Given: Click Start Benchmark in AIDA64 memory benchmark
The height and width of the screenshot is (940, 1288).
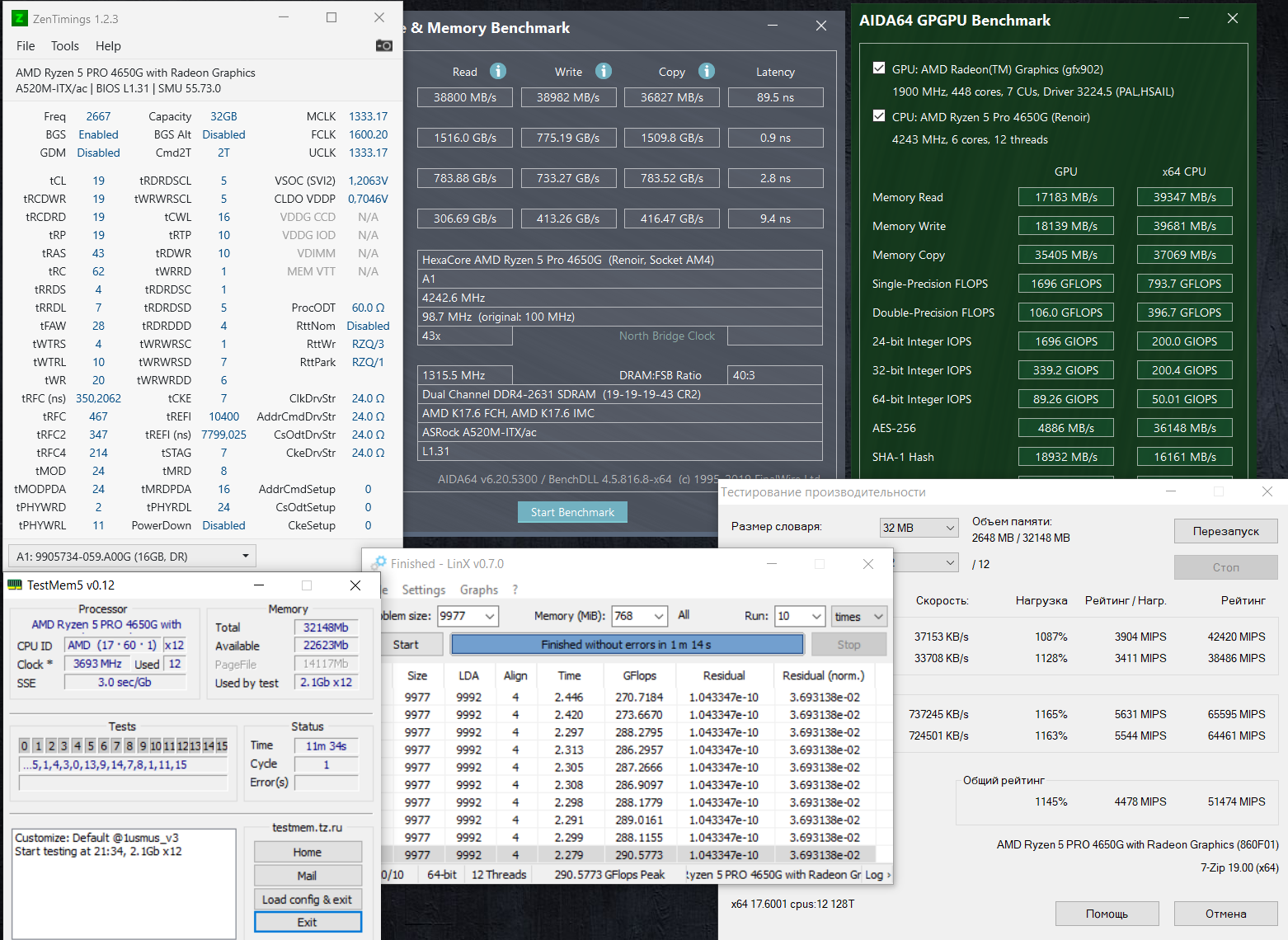Looking at the screenshot, I should (x=572, y=512).
